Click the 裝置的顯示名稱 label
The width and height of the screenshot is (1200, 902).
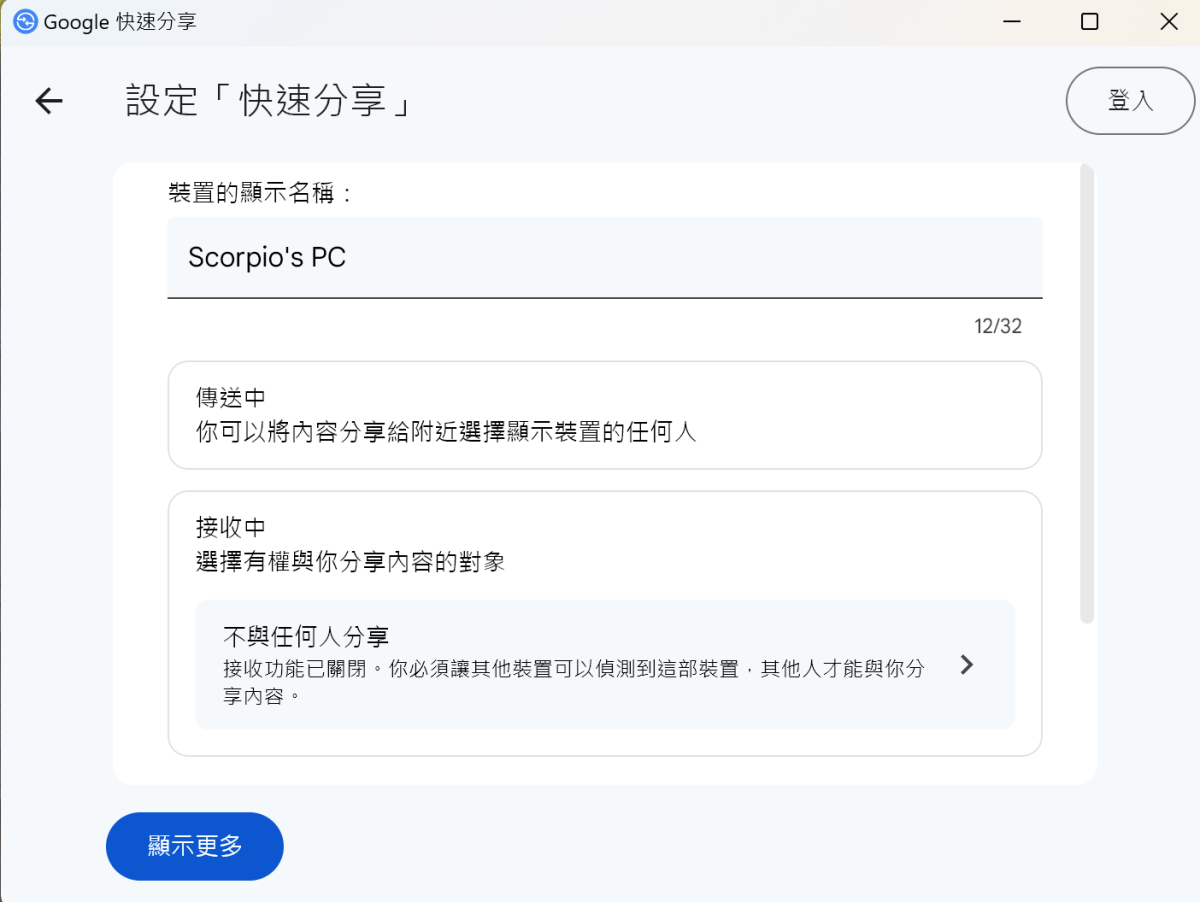pos(261,193)
